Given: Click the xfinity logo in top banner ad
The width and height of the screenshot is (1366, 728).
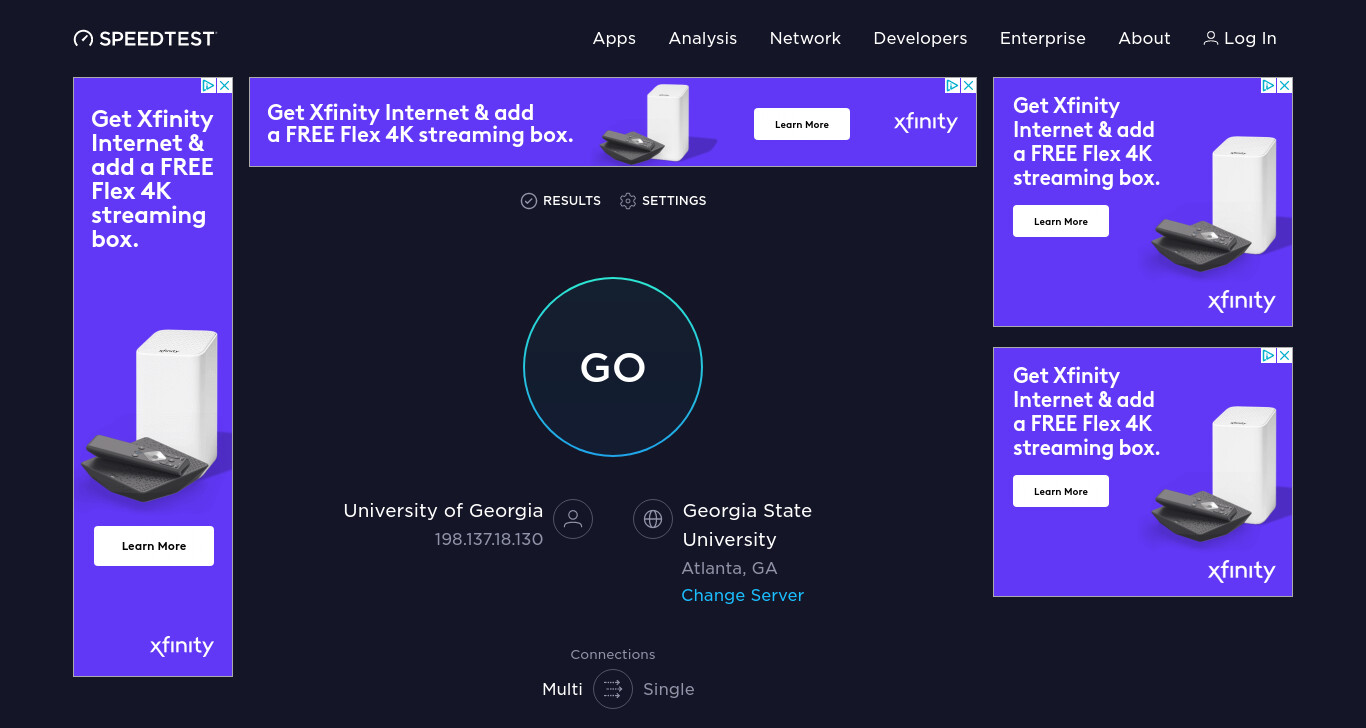Looking at the screenshot, I should (x=926, y=123).
